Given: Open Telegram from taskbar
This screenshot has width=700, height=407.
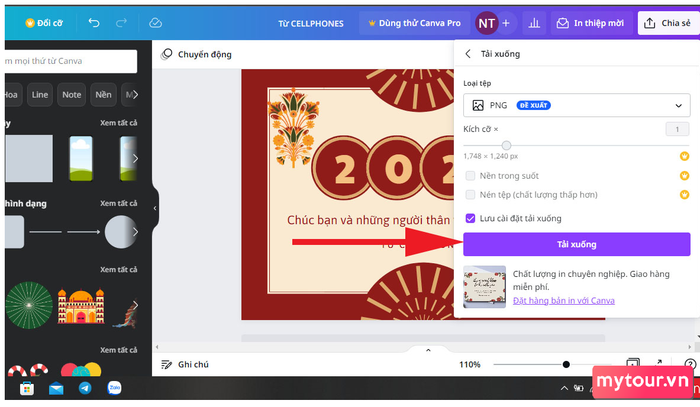Looking at the screenshot, I should [x=85, y=388].
